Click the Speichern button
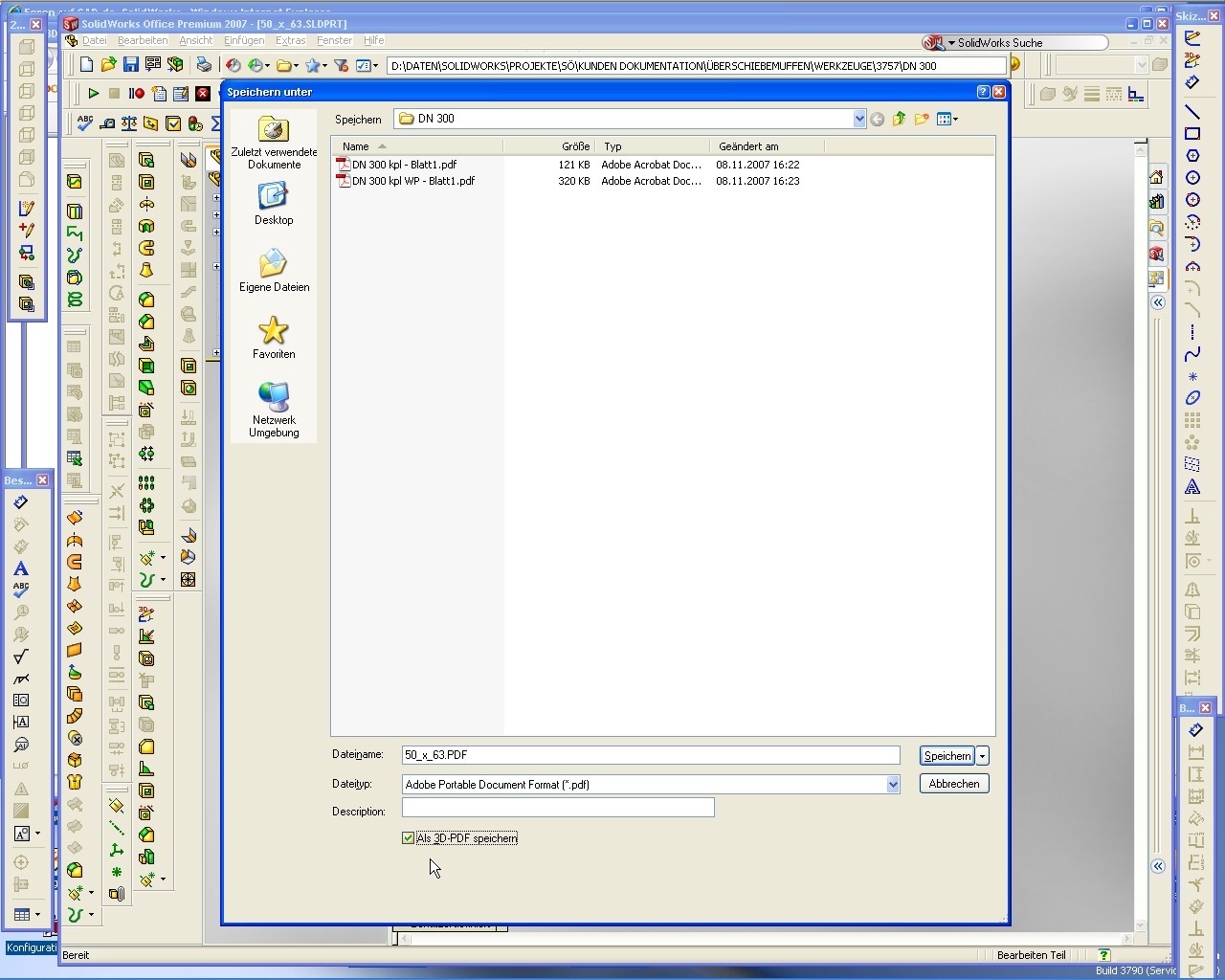The height and width of the screenshot is (980, 1225). pyautogui.click(x=947, y=756)
